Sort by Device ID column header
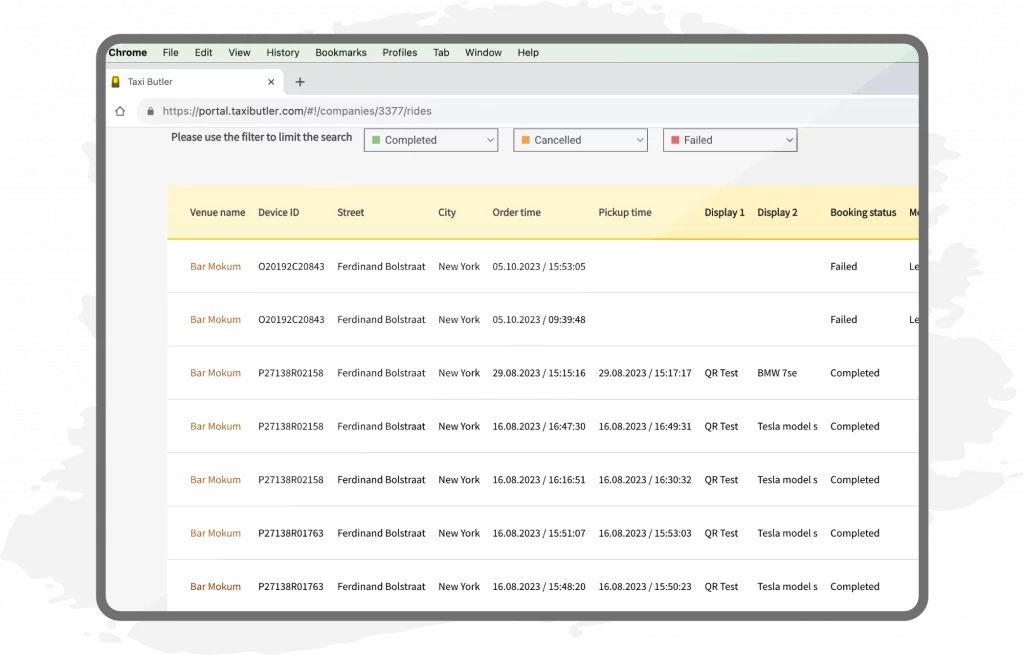 (x=279, y=212)
